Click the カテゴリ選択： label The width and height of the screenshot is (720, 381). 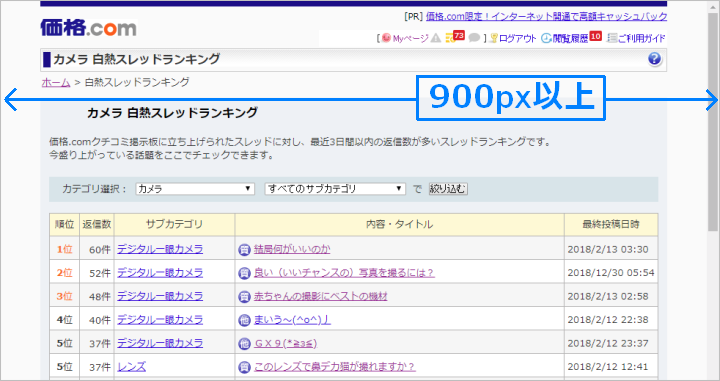coord(94,189)
